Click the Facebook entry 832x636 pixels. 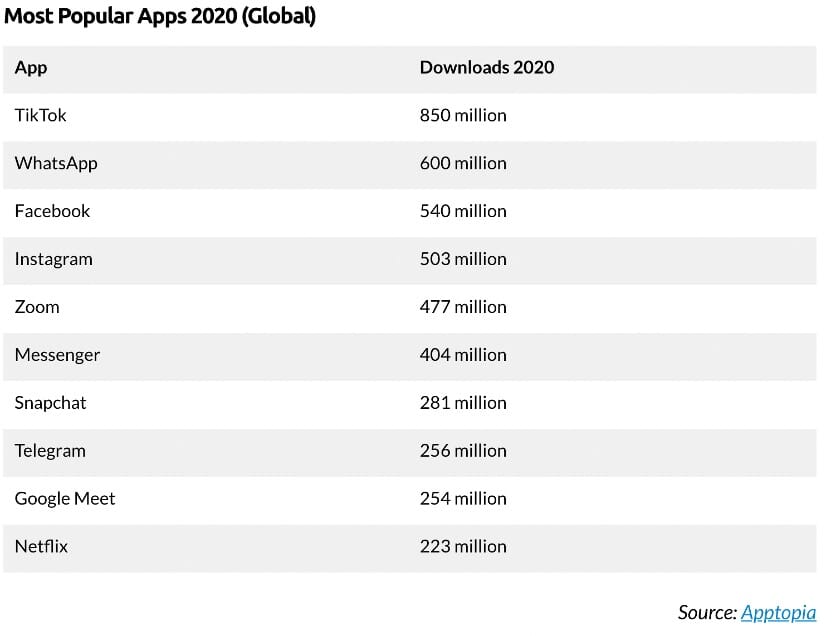(x=52, y=211)
